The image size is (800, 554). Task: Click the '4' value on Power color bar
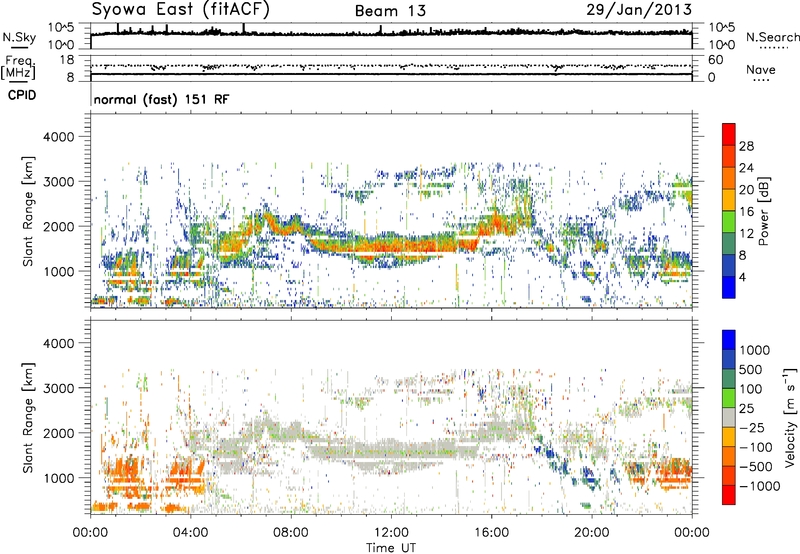point(742,277)
